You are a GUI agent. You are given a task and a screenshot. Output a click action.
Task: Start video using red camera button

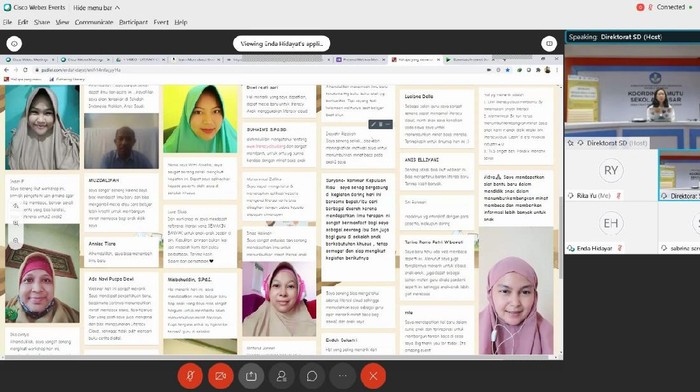pyautogui.click(x=221, y=376)
